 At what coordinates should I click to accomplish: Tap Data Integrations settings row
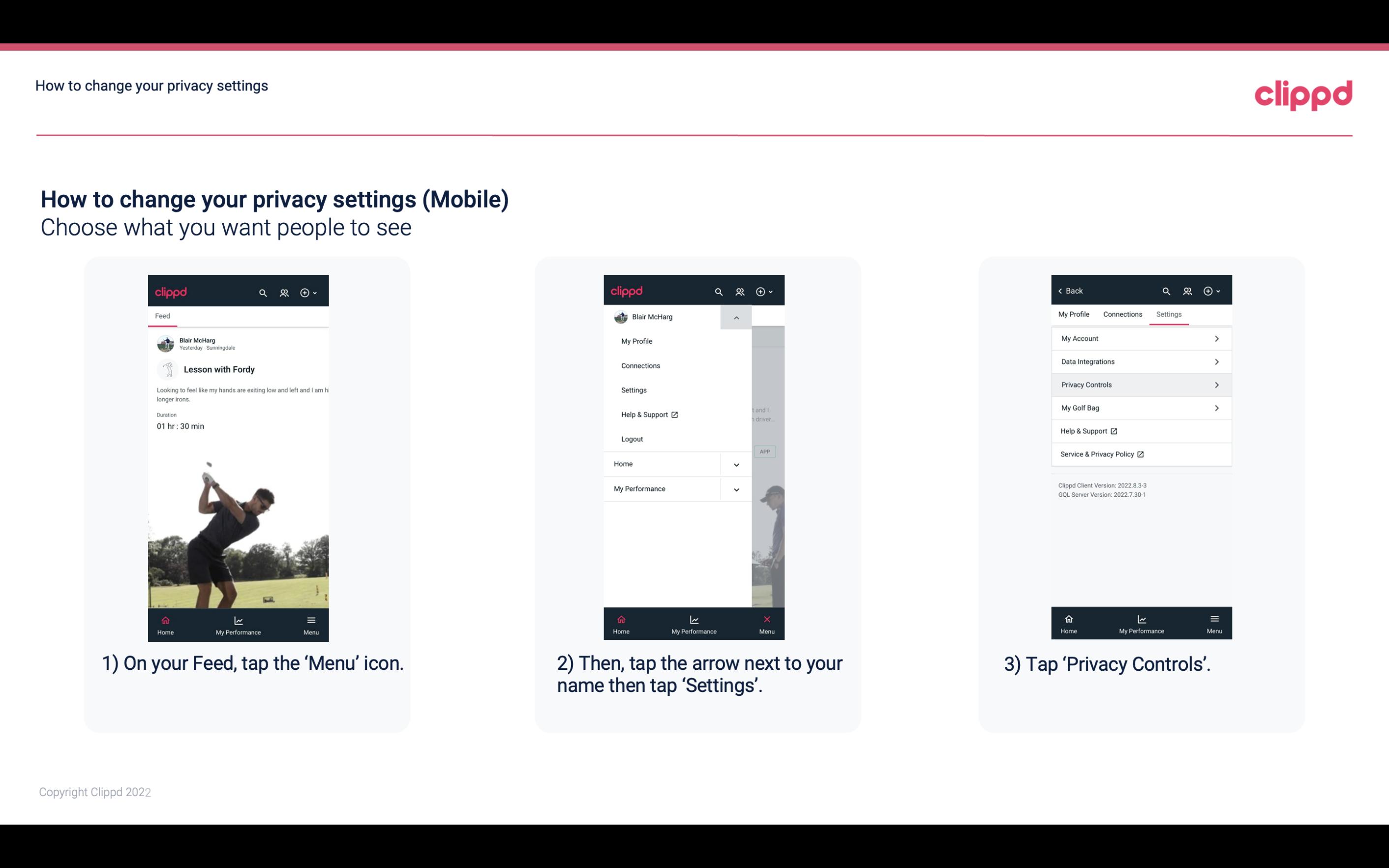click(x=1140, y=361)
